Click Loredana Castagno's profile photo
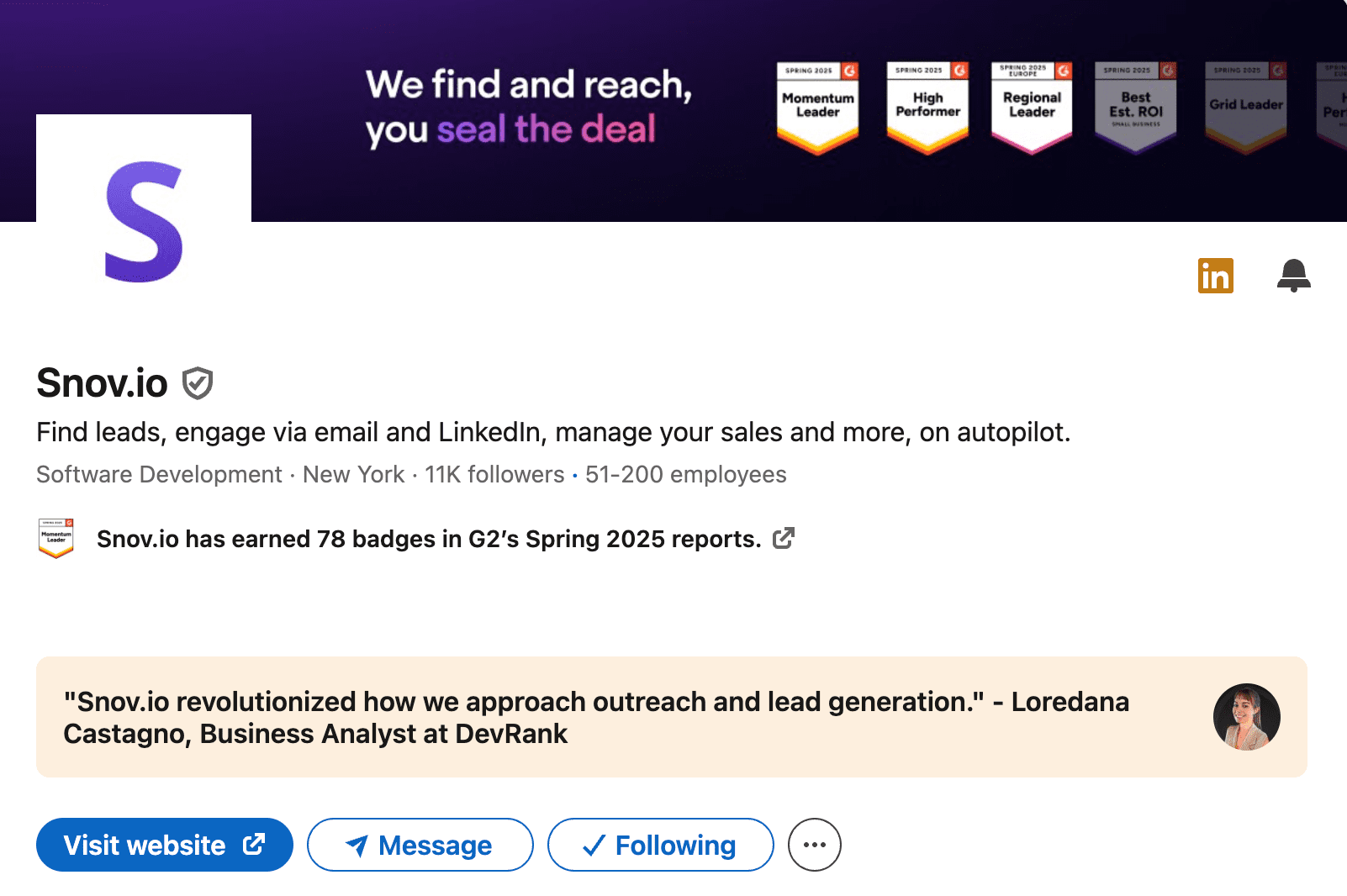This screenshot has width=1347, height=896. pyautogui.click(x=1246, y=717)
